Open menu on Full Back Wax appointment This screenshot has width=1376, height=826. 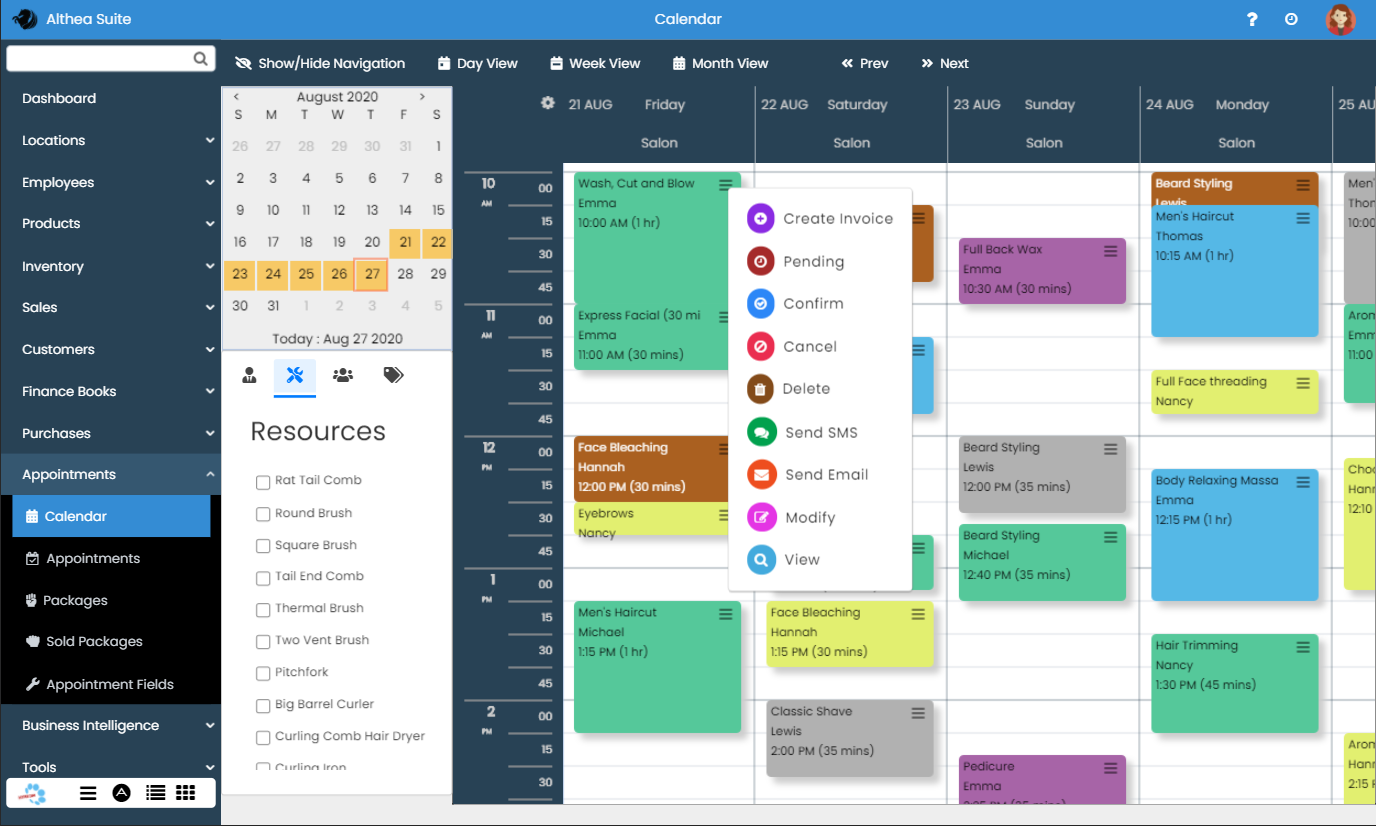[x=1110, y=251]
